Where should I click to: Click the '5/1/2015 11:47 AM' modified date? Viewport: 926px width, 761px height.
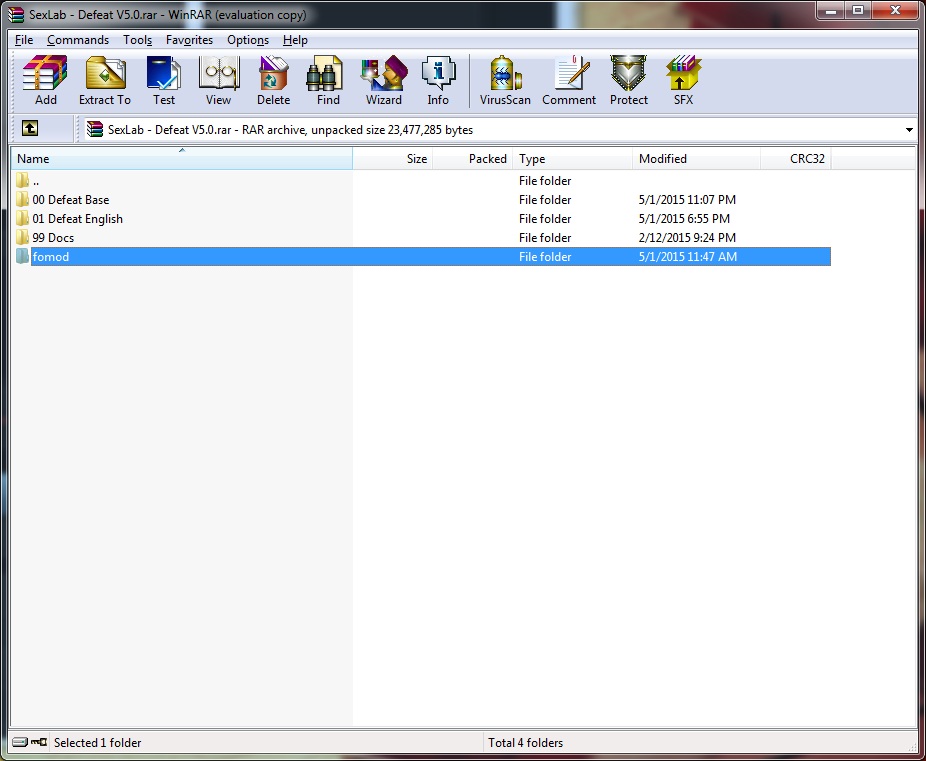click(687, 256)
